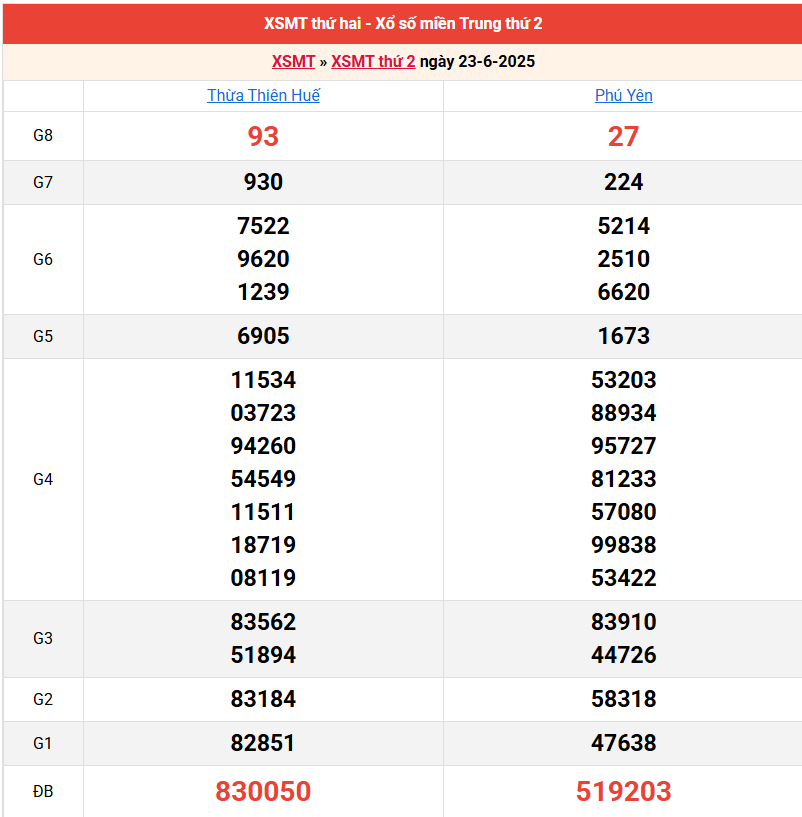Viewport: 802px width, 817px height.
Task: Select the G1 number 47638
Action: point(623,743)
